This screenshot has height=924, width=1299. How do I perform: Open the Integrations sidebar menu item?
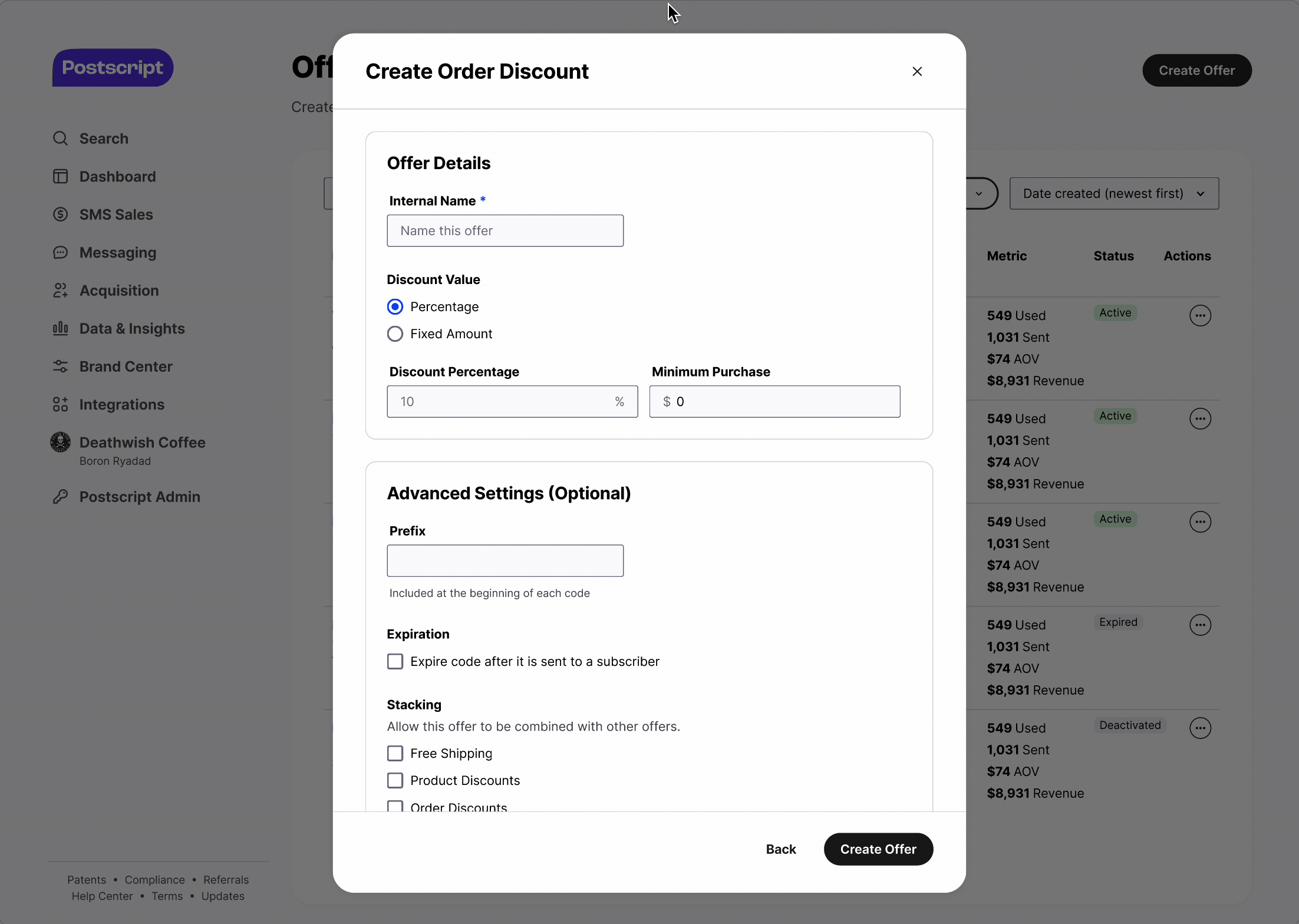pyautogui.click(x=121, y=405)
